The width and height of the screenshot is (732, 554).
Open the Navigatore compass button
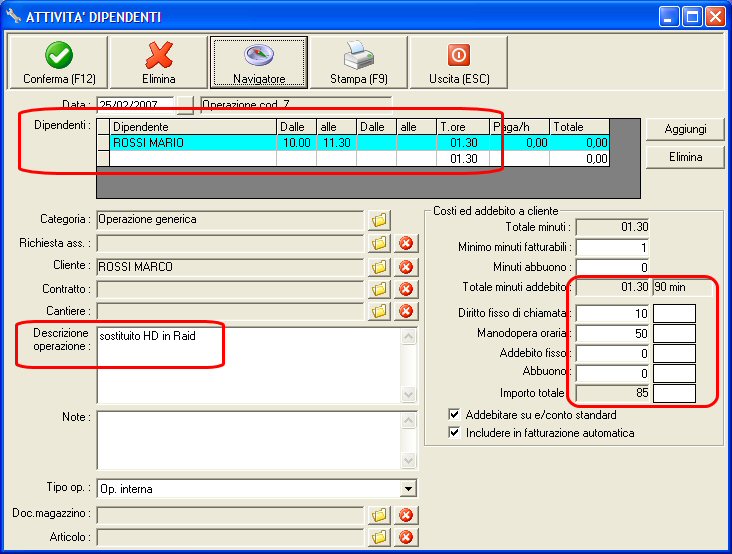pos(259,63)
